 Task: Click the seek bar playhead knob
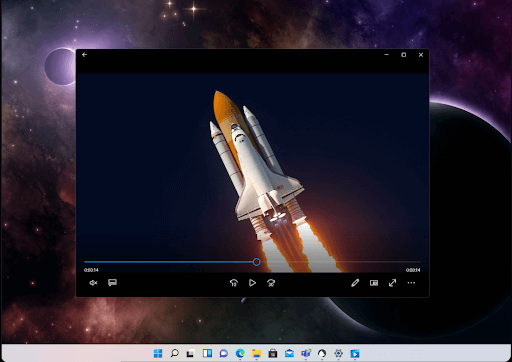click(256, 262)
